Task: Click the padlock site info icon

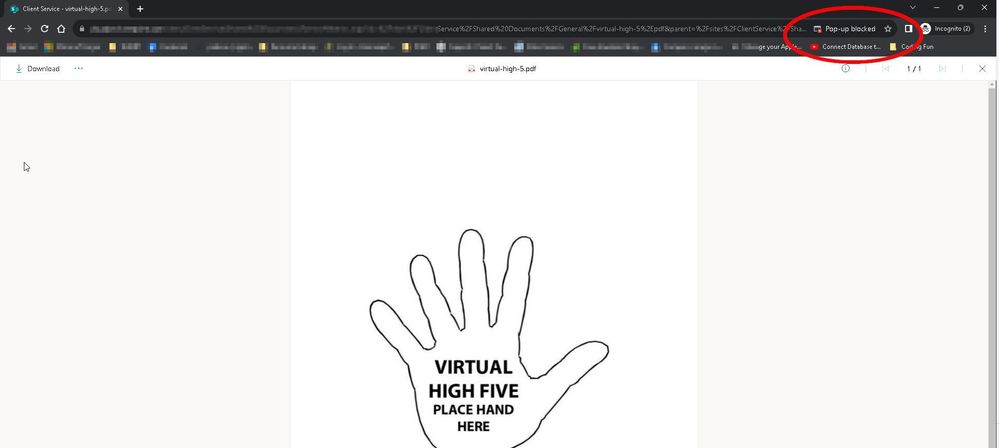Action: pos(82,29)
